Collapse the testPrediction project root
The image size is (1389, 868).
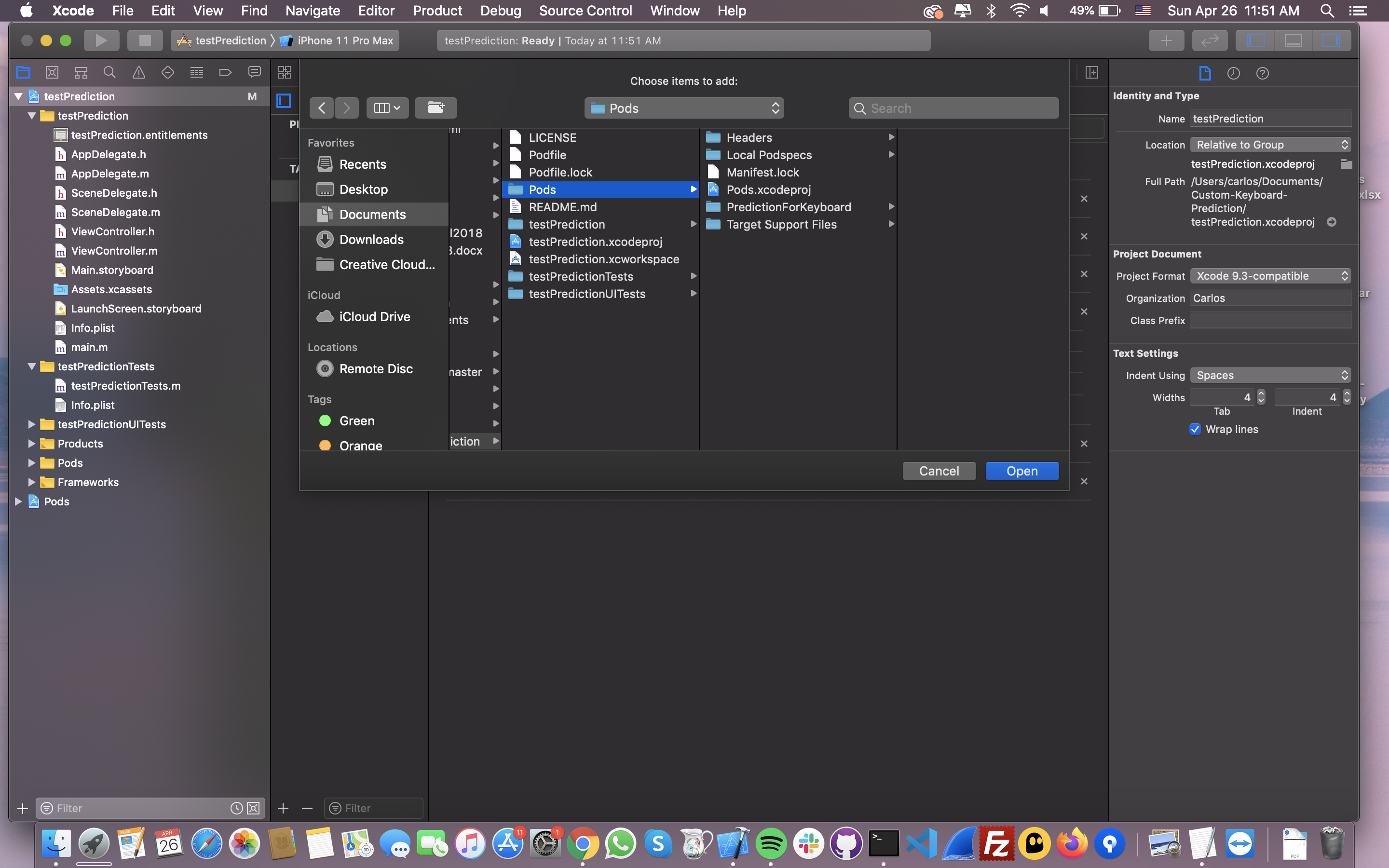tap(18, 96)
